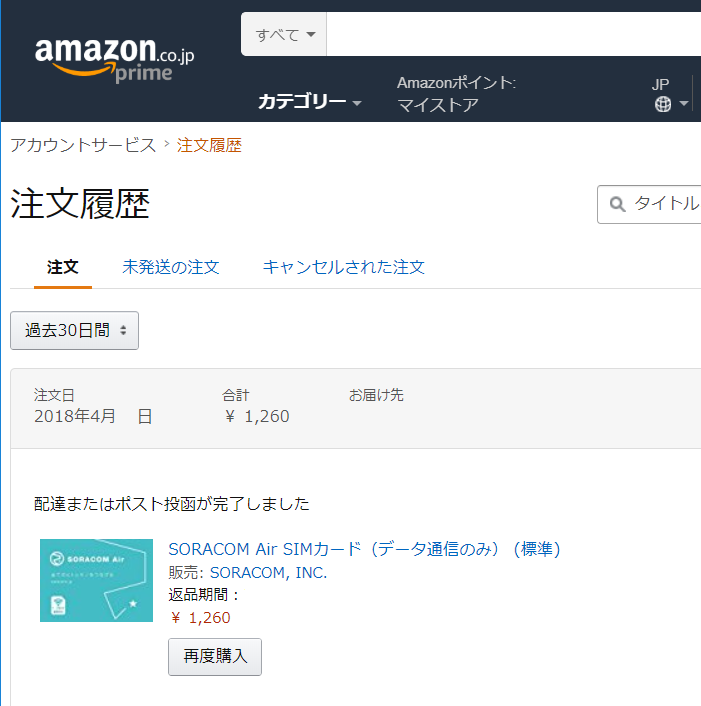The height and width of the screenshot is (706, 701).
Task: Click the 注文履歴 page heading
Action: coord(80,204)
